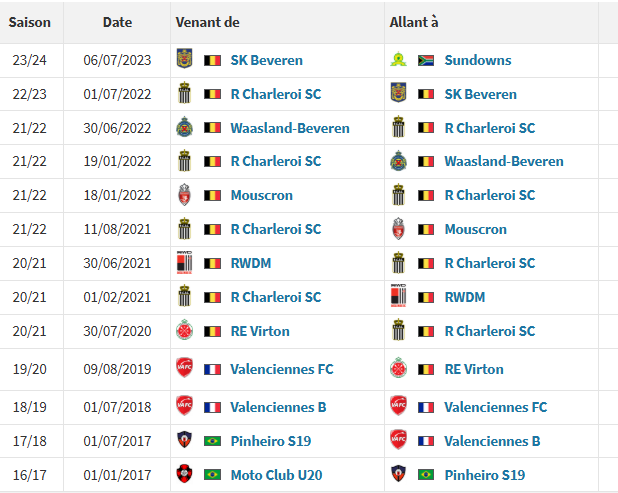Click Mouscron crest in 18/01/2022 row
The width and height of the screenshot is (618, 493).
(x=184, y=195)
